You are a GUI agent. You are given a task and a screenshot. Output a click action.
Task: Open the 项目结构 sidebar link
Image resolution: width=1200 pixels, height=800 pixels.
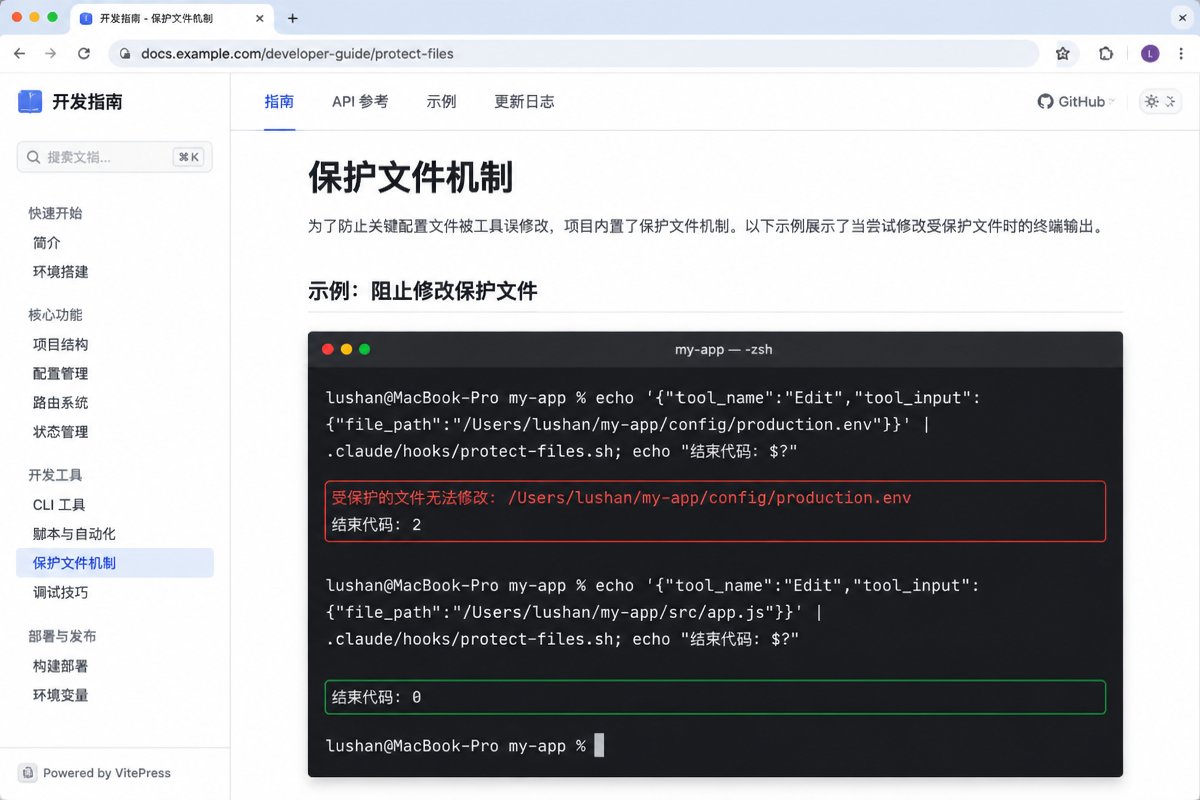pos(60,344)
